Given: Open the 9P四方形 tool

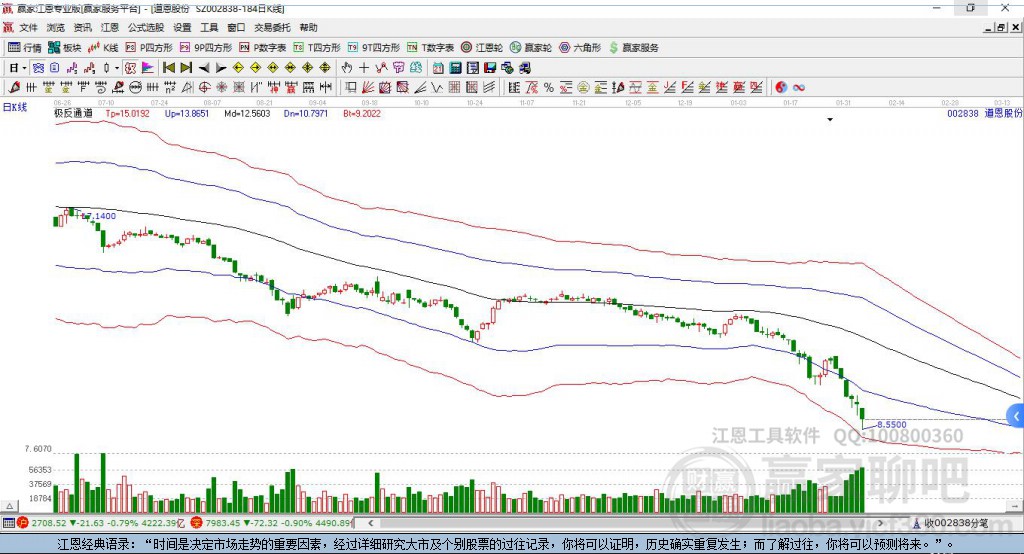Looking at the screenshot, I should pyautogui.click(x=206, y=48).
